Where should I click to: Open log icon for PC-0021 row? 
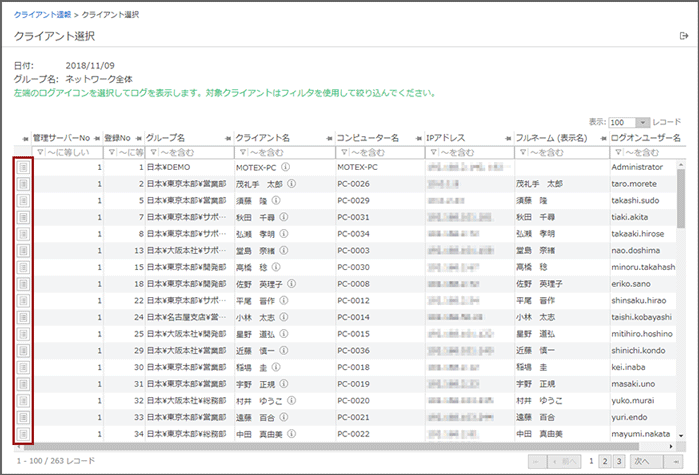(24, 418)
